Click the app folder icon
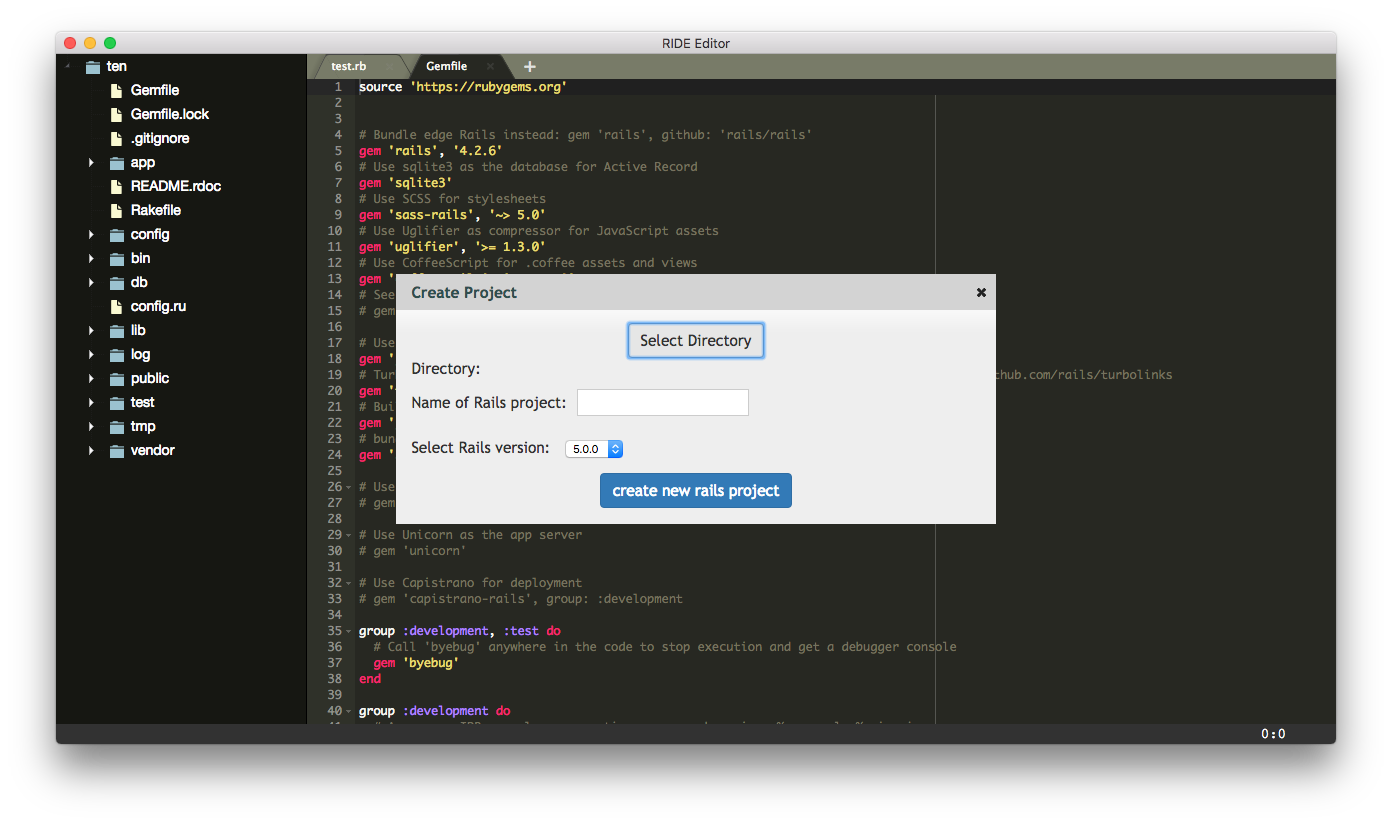The image size is (1392, 824). point(116,163)
